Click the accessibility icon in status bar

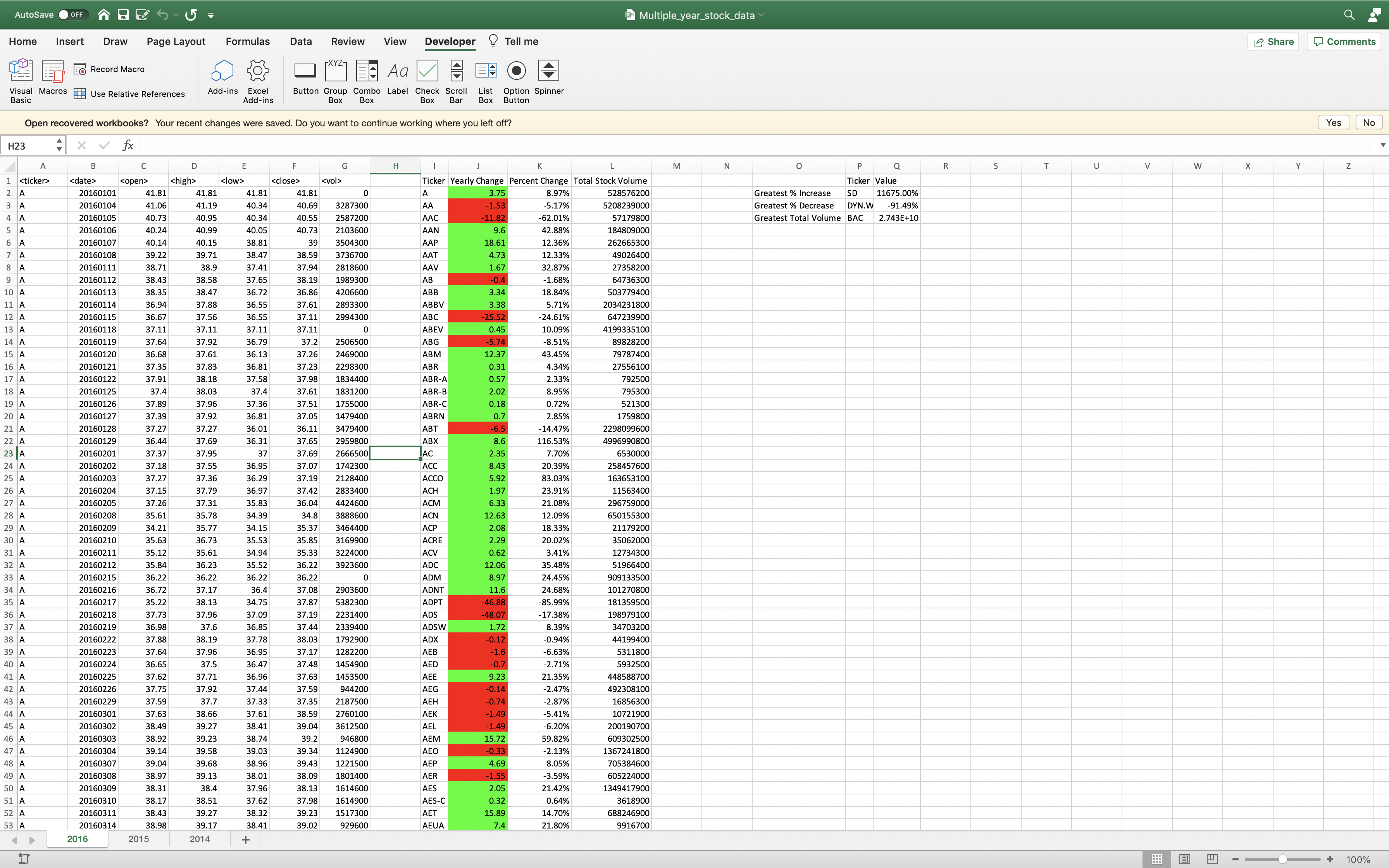[x=24, y=859]
